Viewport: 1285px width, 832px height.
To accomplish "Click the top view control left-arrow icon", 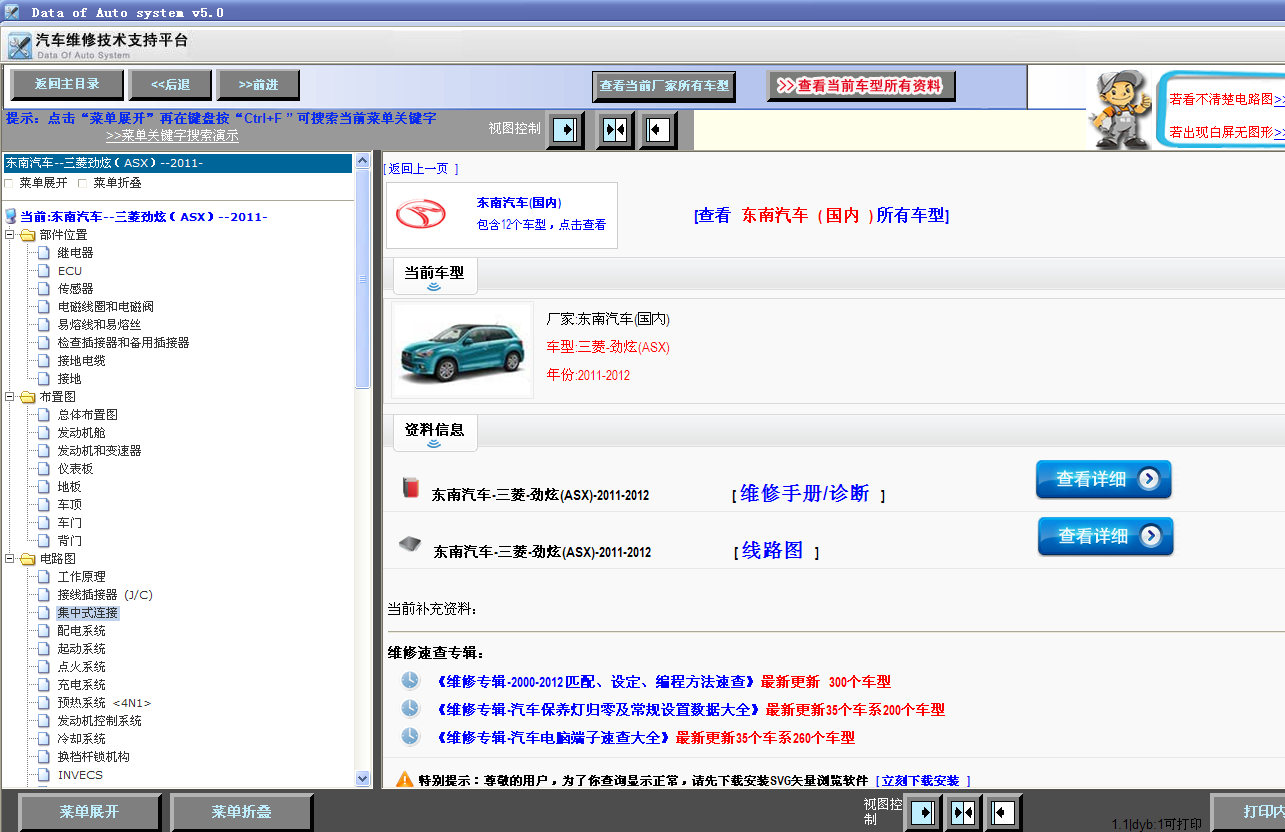I will pyautogui.click(x=658, y=130).
